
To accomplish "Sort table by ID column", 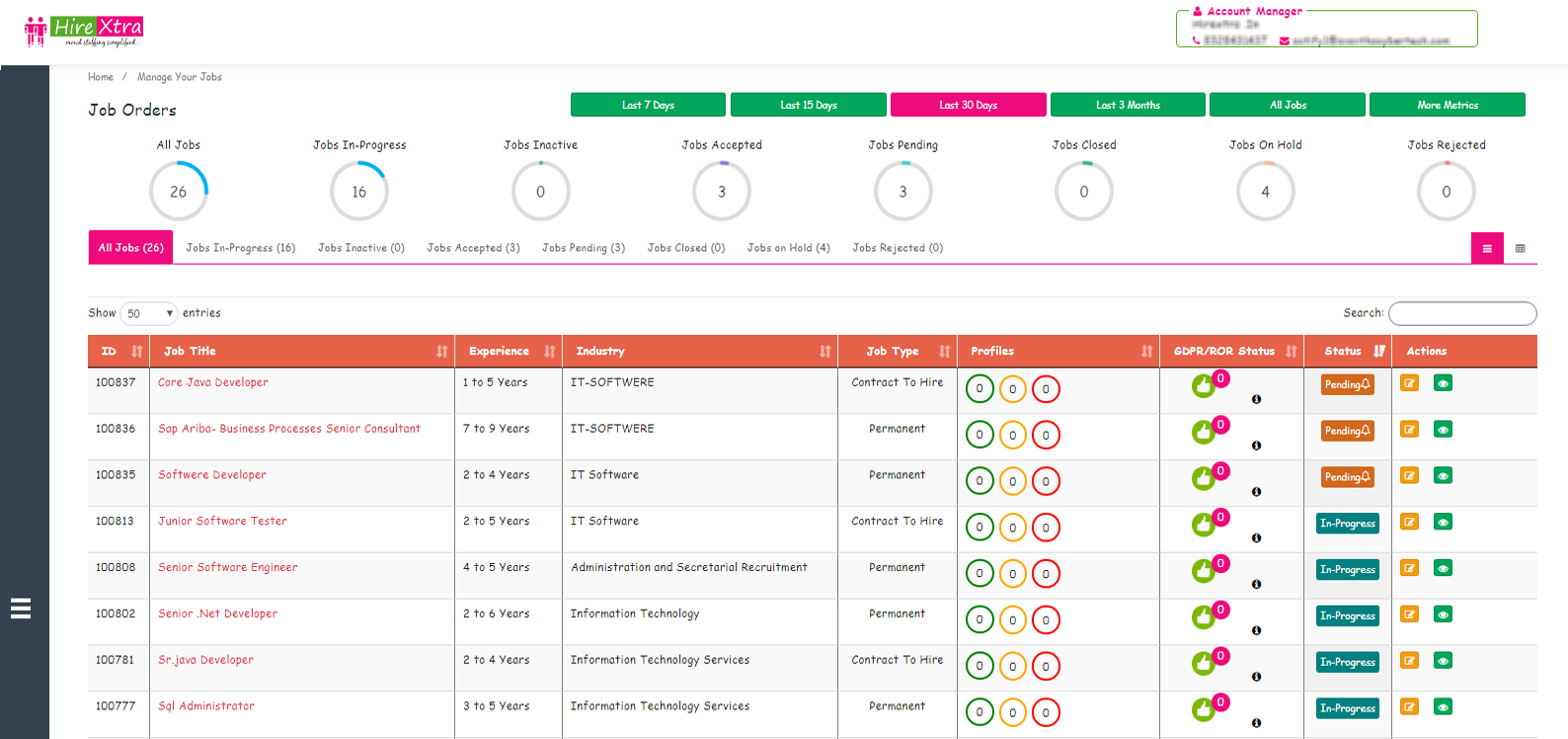I will [x=118, y=351].
